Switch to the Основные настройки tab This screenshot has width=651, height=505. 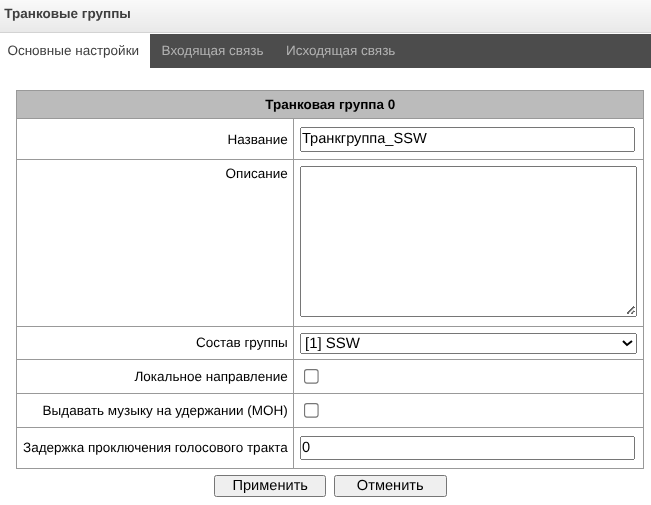click(x=73, y=51)
